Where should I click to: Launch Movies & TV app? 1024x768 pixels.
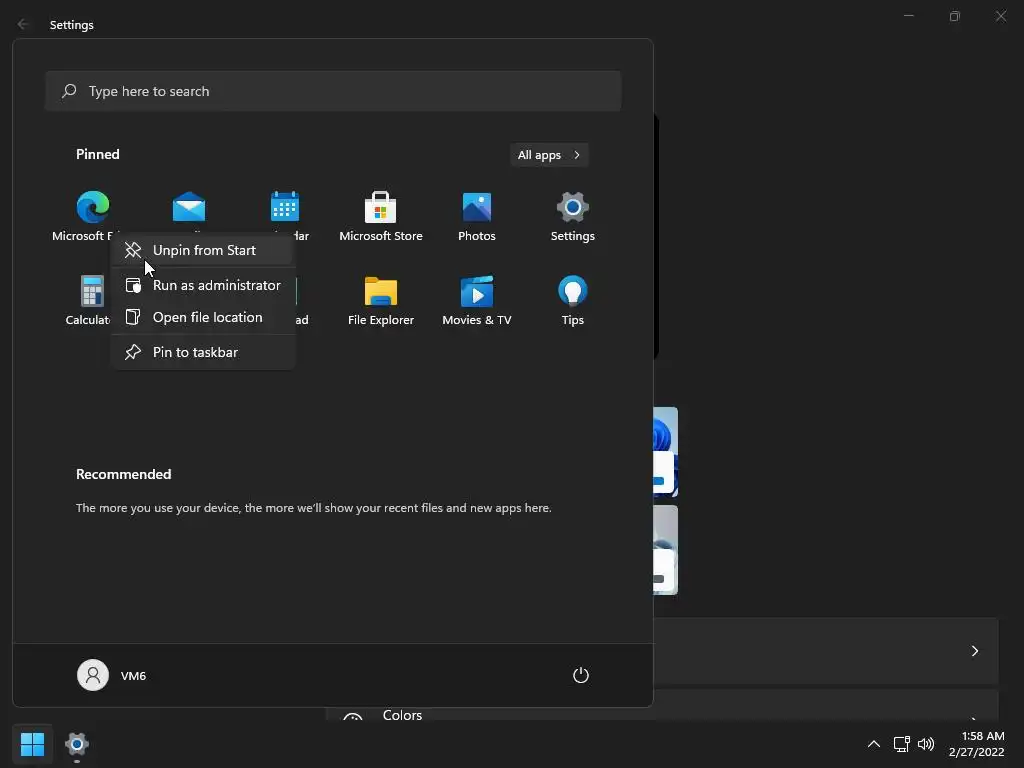click(477, 300)
